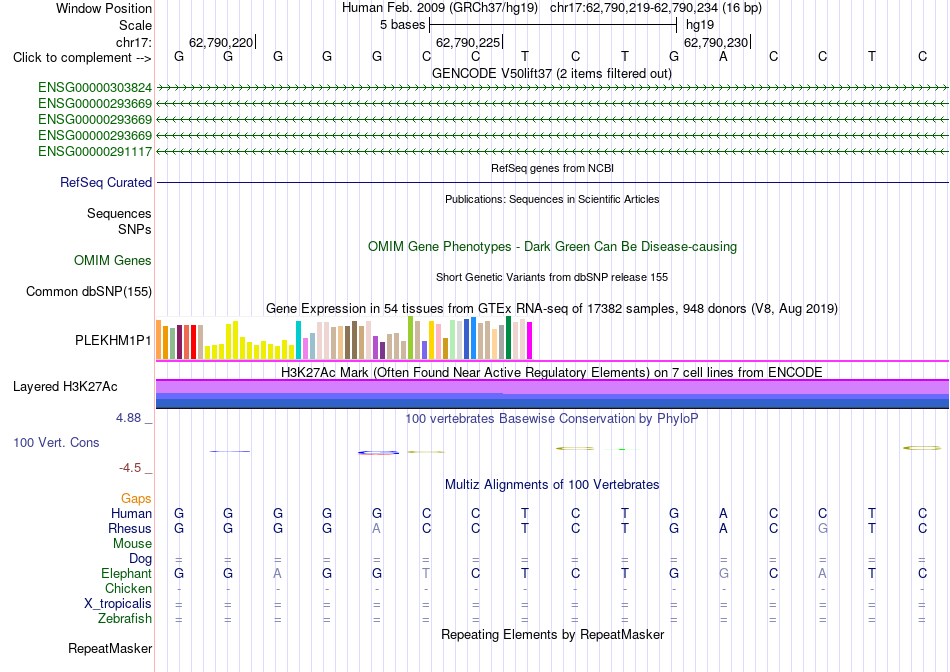The height and width of the screenshot is (672, 950).
Task: Click base A in the complement sequence row
Action: click(723, 56)
